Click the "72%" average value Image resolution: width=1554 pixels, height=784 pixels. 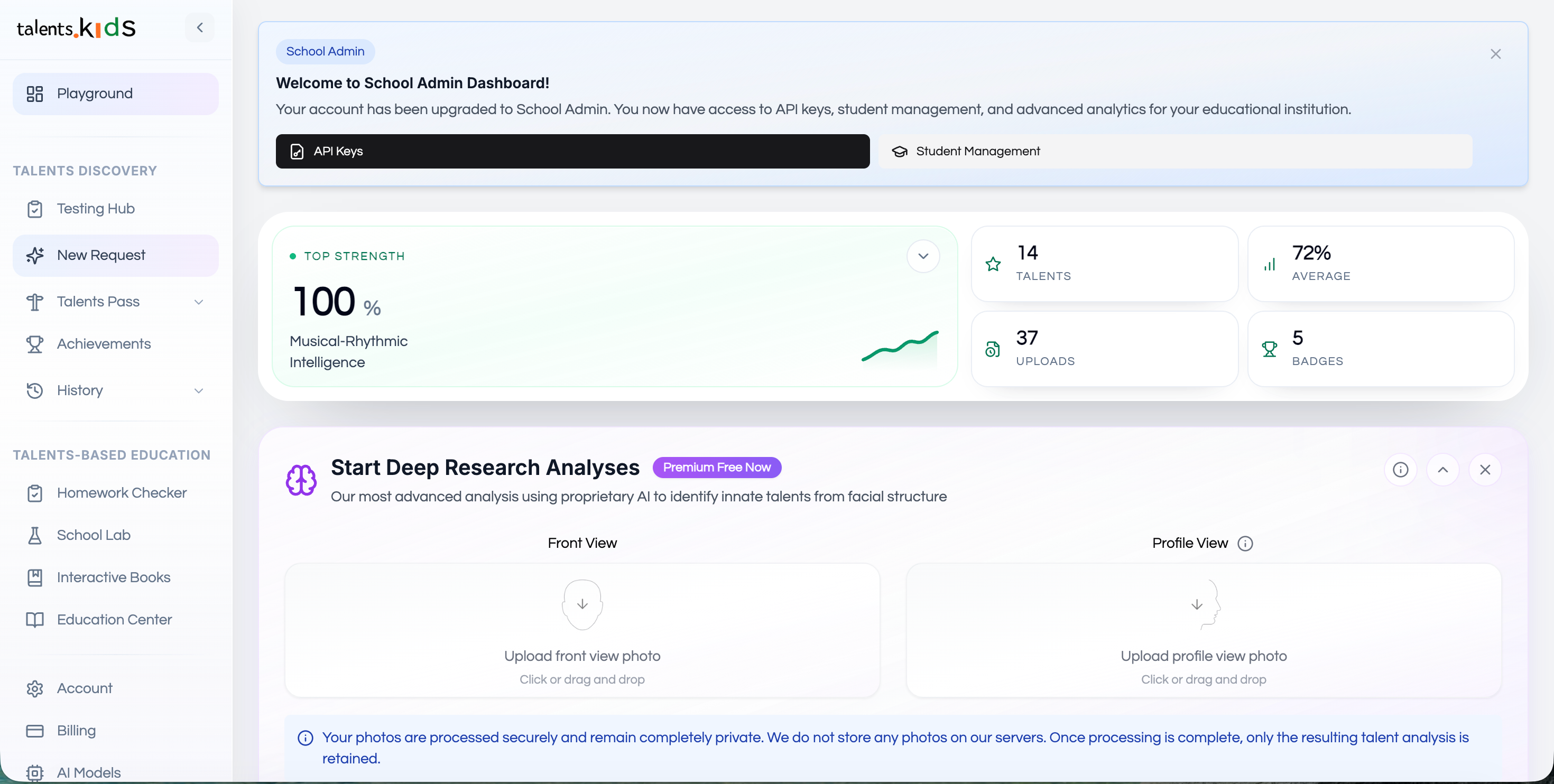tap(1311, 253)
